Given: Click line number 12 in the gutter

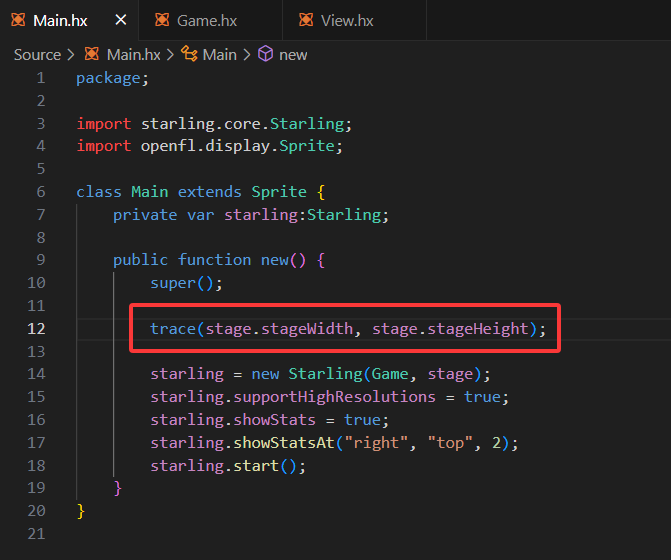Looking at the screenshot, I should point(36,328).
